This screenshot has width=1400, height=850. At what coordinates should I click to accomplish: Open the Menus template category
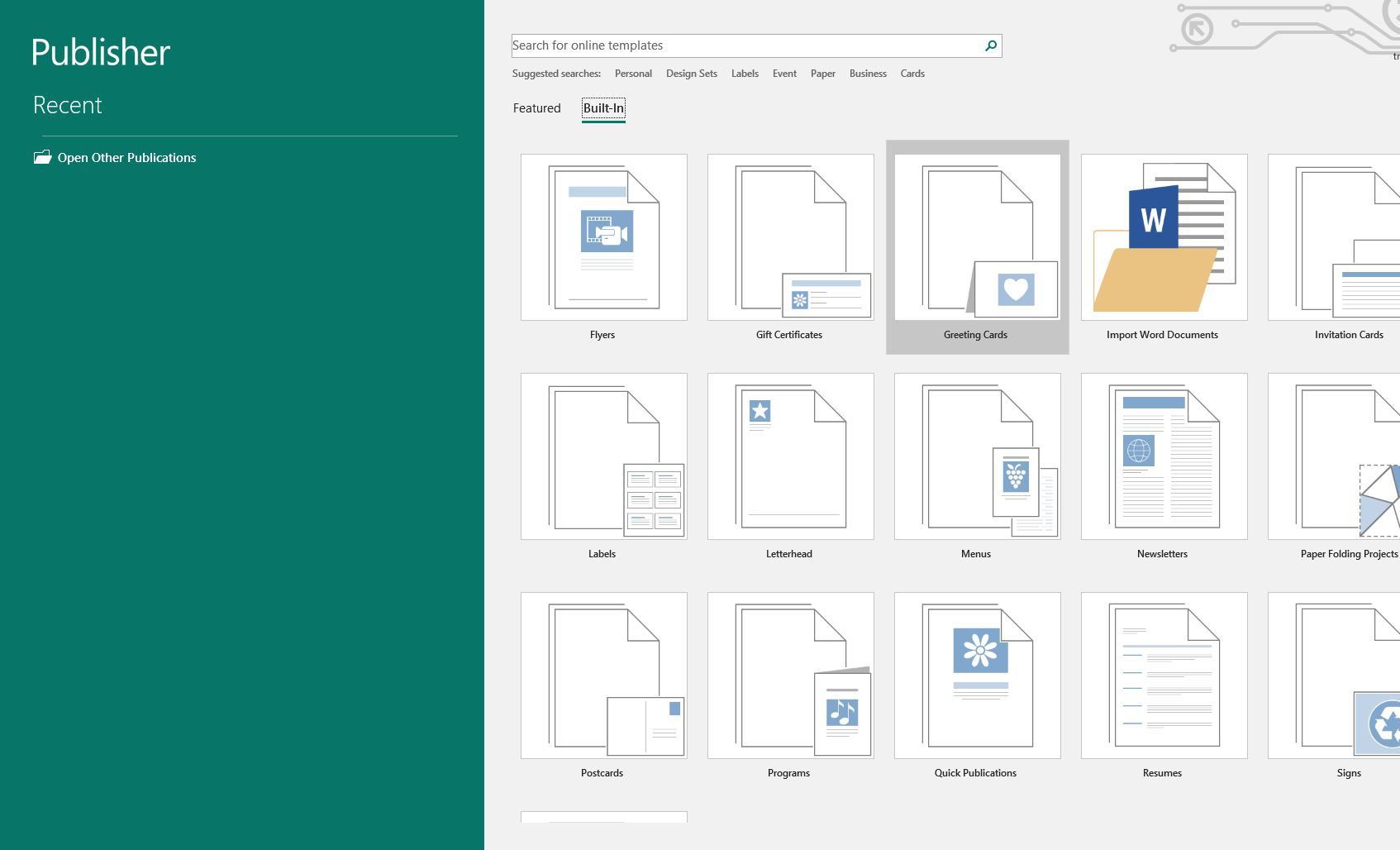977,456
